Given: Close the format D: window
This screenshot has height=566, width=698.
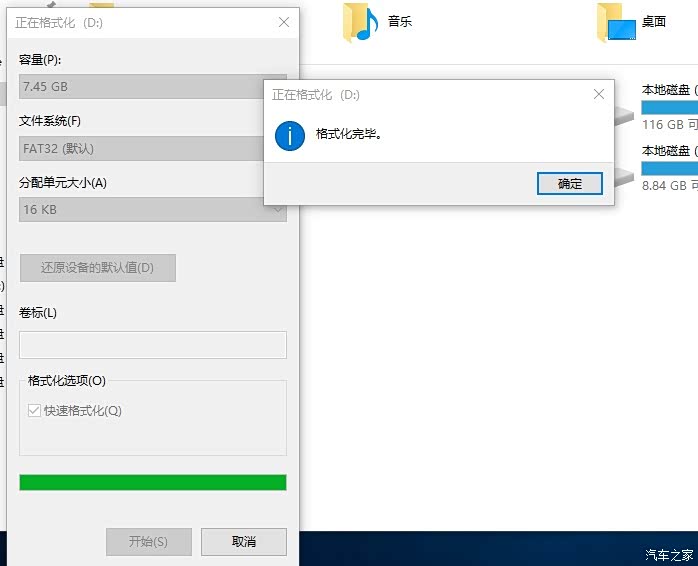Looking at the screenshot, I should (284, 22).
